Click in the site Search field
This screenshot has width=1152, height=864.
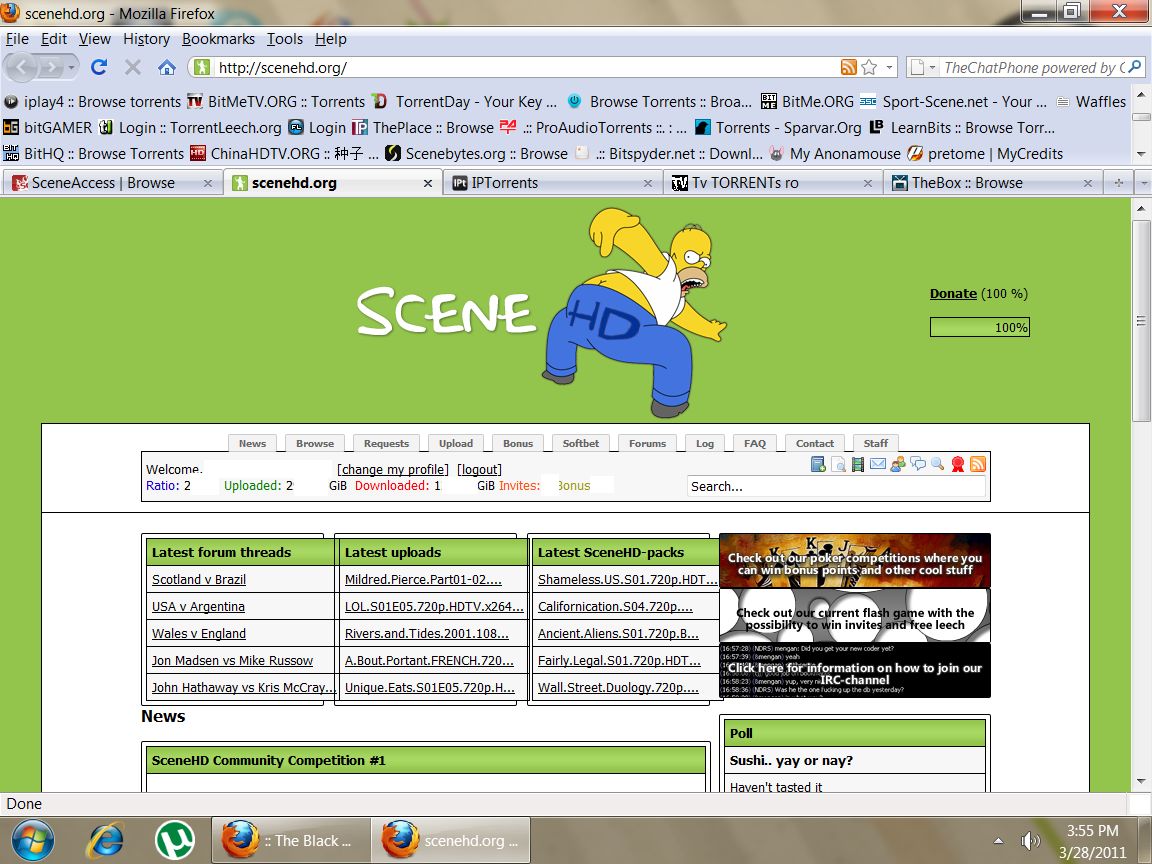835,486
